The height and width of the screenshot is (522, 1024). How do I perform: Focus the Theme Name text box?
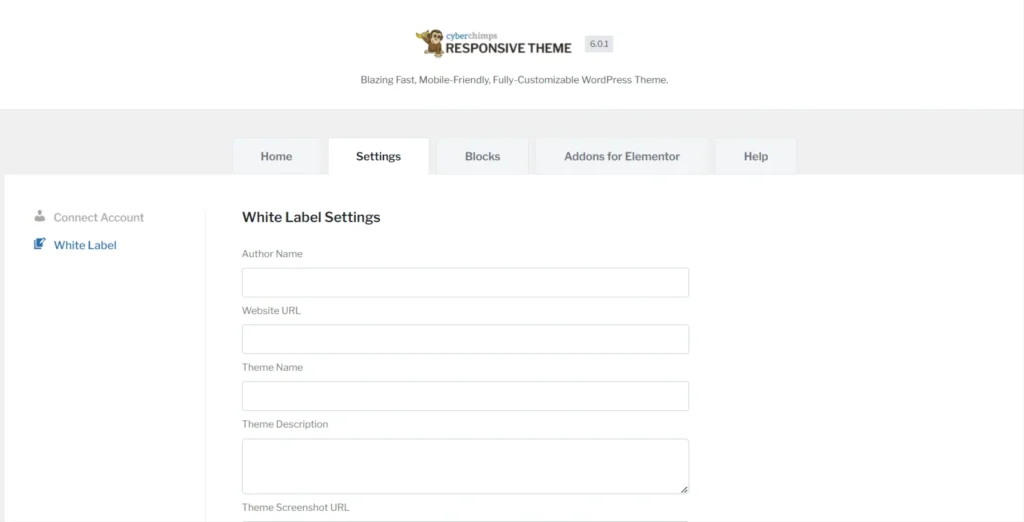[x=465, y=396]
